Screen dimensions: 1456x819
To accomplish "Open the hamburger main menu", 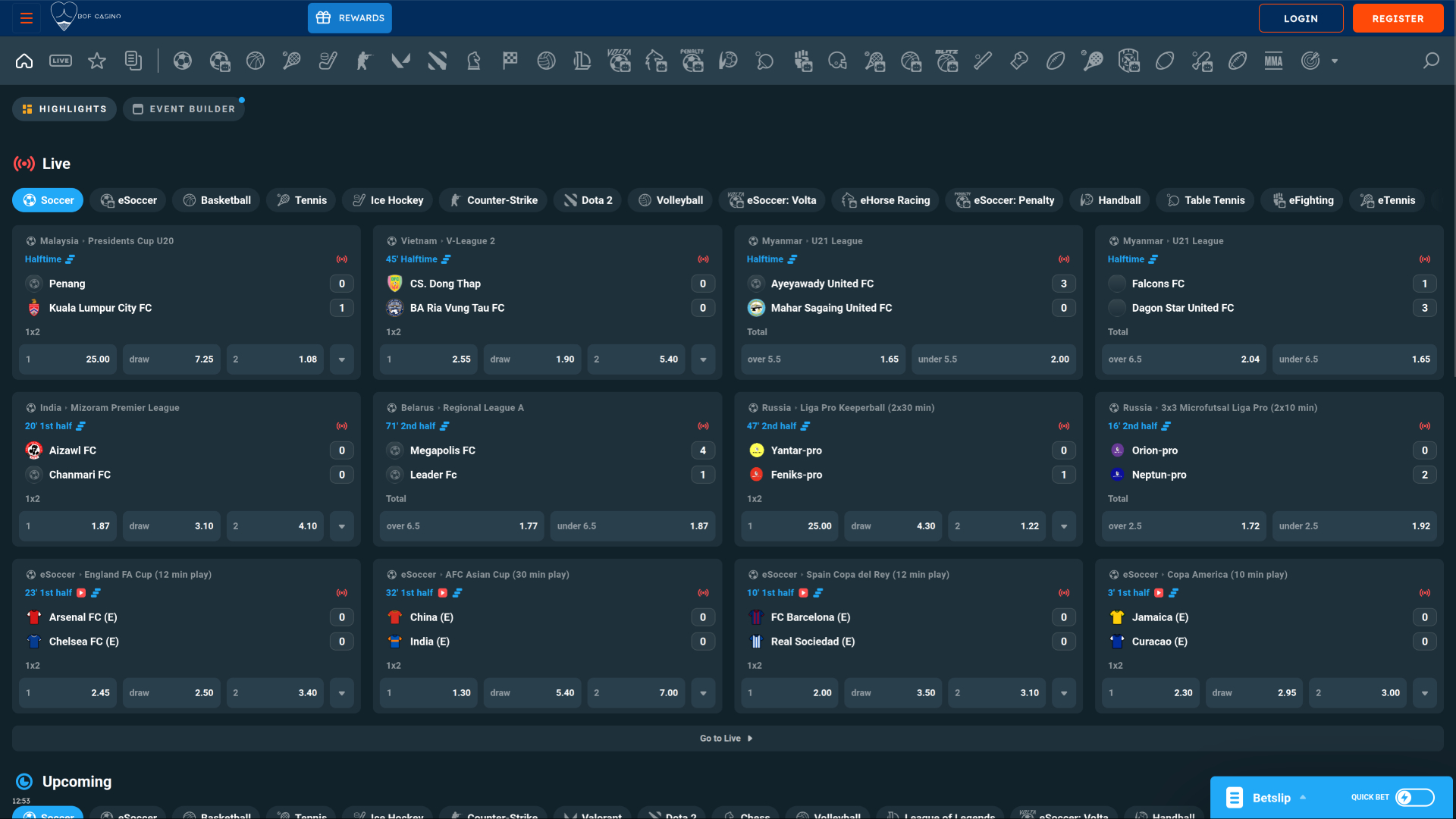I will (x=27, y=18).
